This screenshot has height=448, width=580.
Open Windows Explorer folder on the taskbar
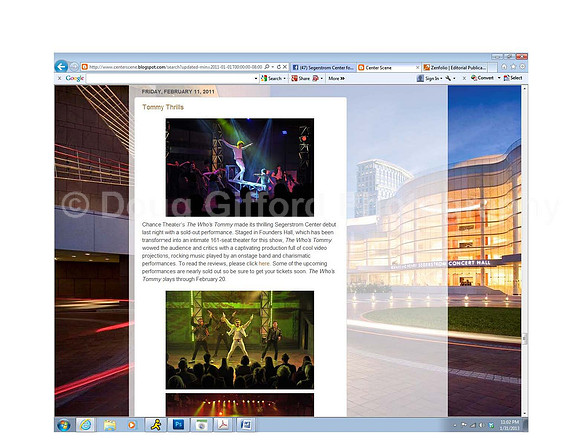click(109, 425)
